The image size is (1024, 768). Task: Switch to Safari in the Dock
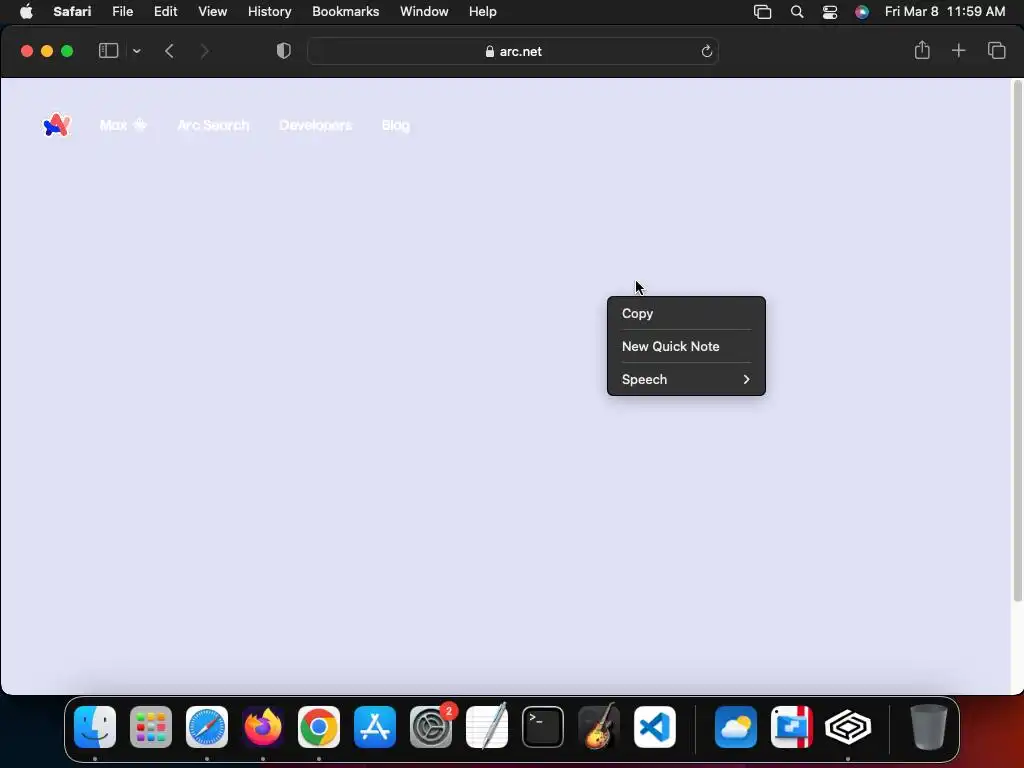(207, 727)
